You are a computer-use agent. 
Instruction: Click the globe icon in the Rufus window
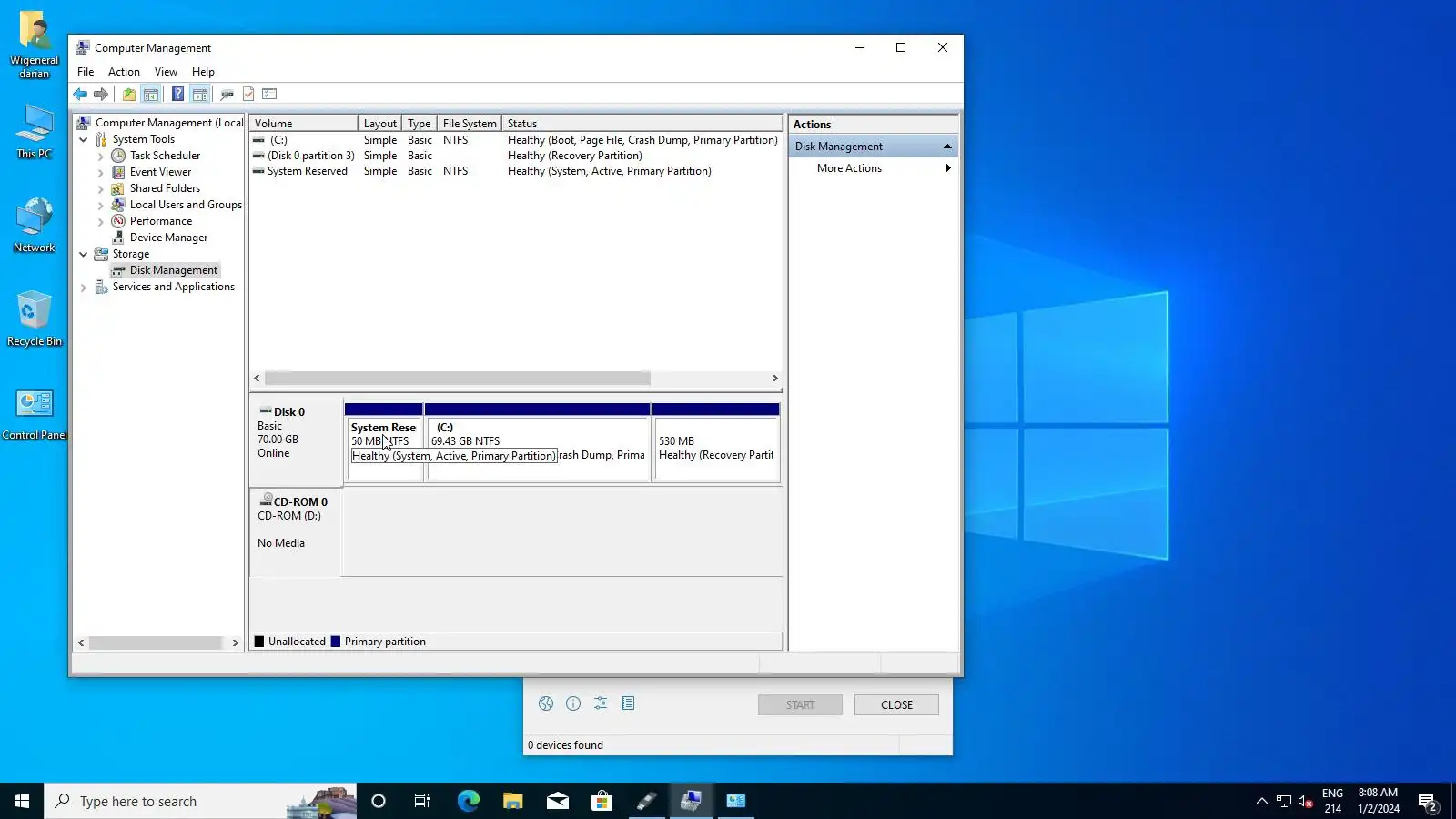[x=546, y=703]
